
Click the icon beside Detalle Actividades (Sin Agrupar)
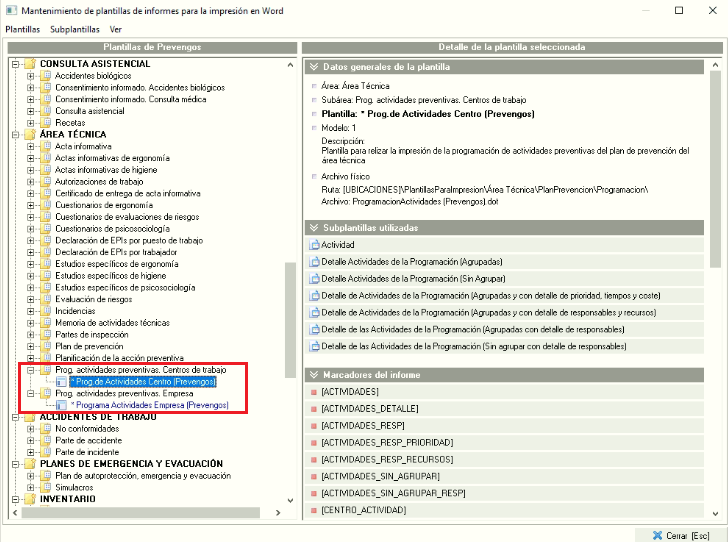coord(314,278)
